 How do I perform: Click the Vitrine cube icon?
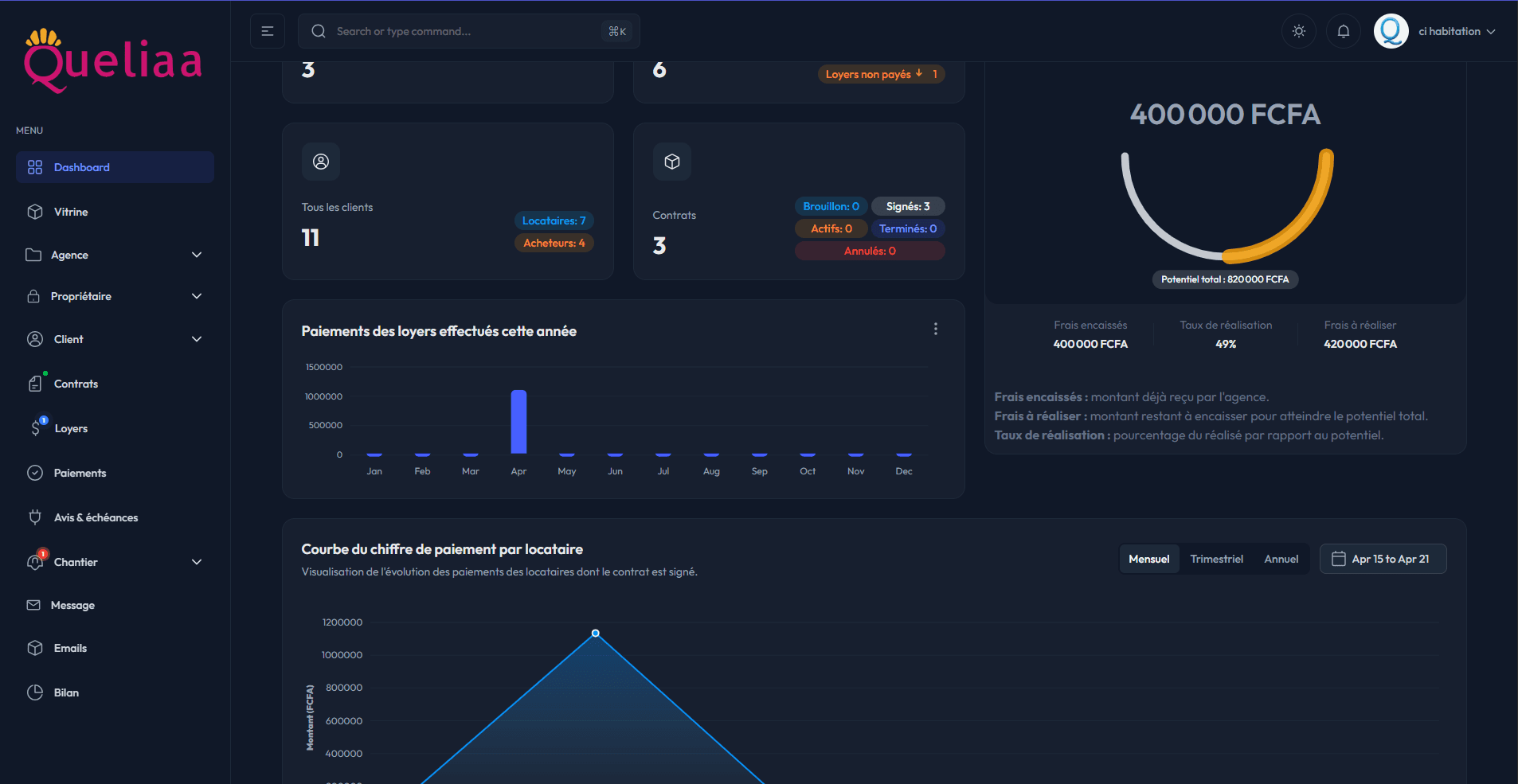35,212
